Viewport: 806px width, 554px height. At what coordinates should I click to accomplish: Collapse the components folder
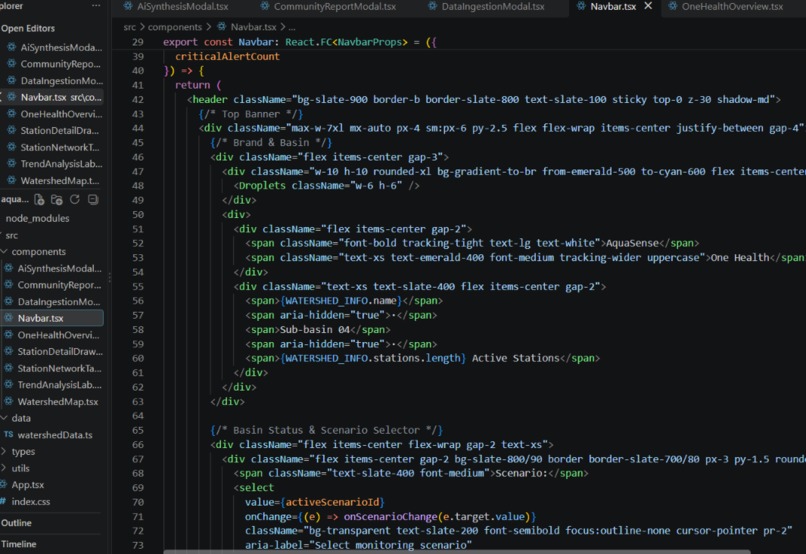(x=39, y=252)
